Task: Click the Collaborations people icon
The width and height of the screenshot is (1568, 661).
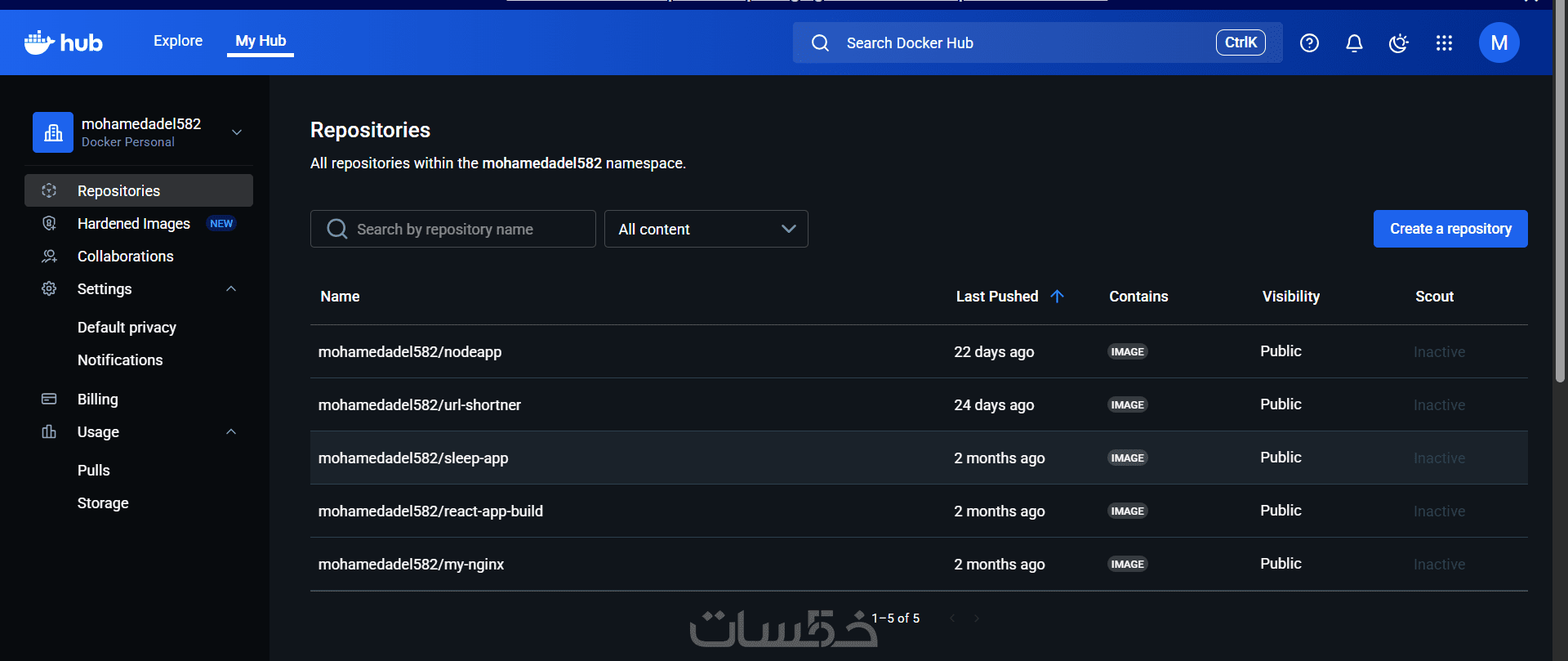Action: (x=49, y=256)
